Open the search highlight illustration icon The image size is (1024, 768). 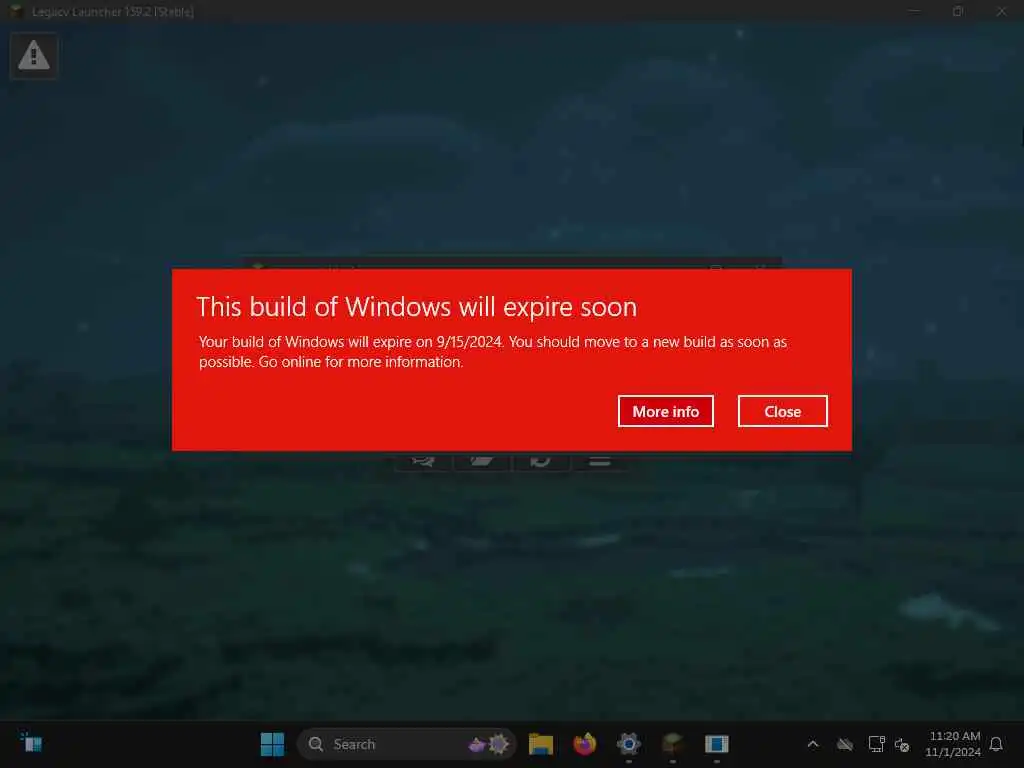[x=488, y=744]
